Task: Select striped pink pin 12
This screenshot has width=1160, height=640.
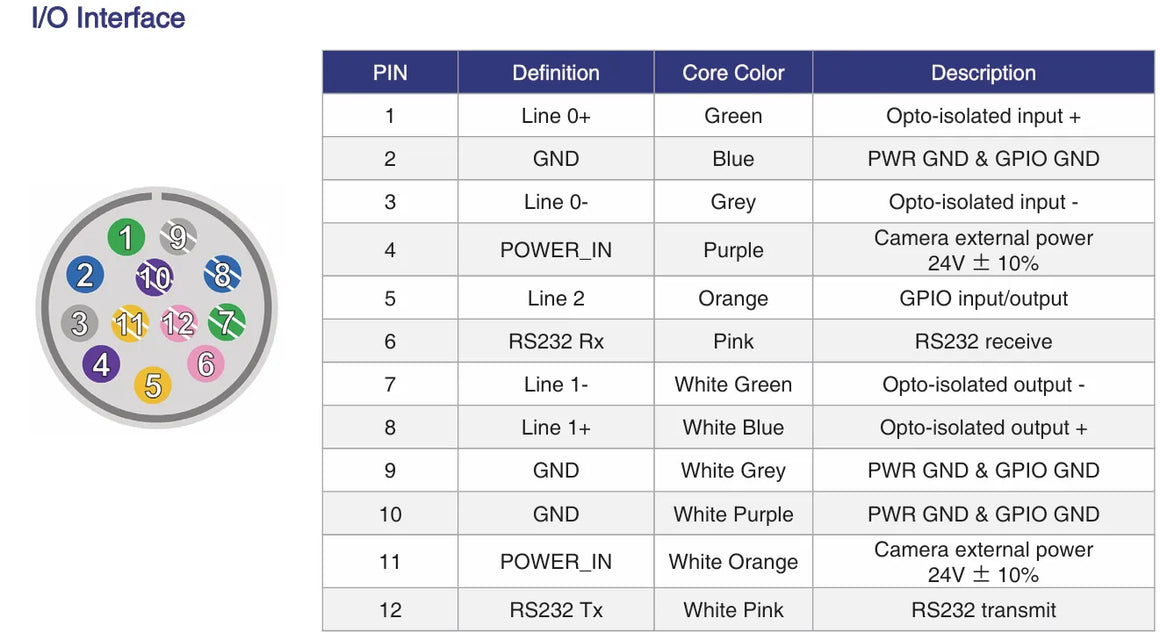Action: (178, 323)
